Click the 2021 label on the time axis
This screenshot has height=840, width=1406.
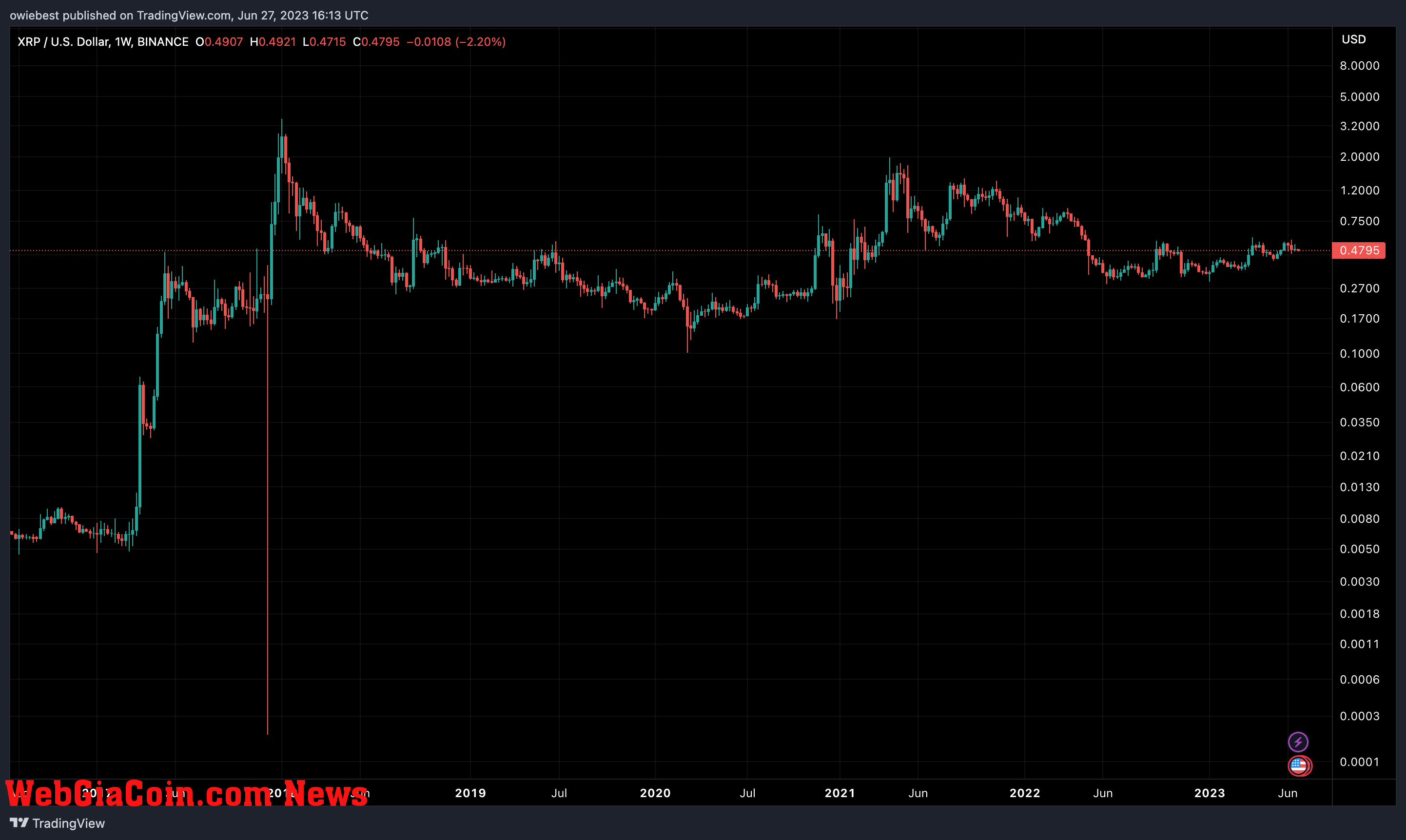pyautogui.click(x=840, y=793)
